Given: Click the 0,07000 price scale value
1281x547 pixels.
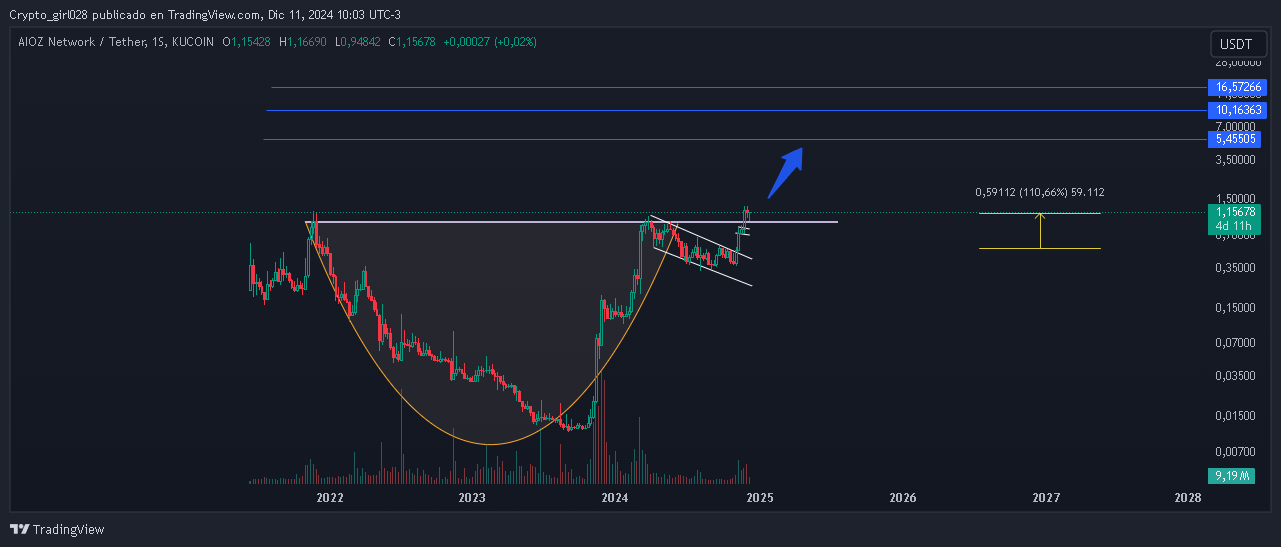Looking at the screenshot, I should point(1235,343).
